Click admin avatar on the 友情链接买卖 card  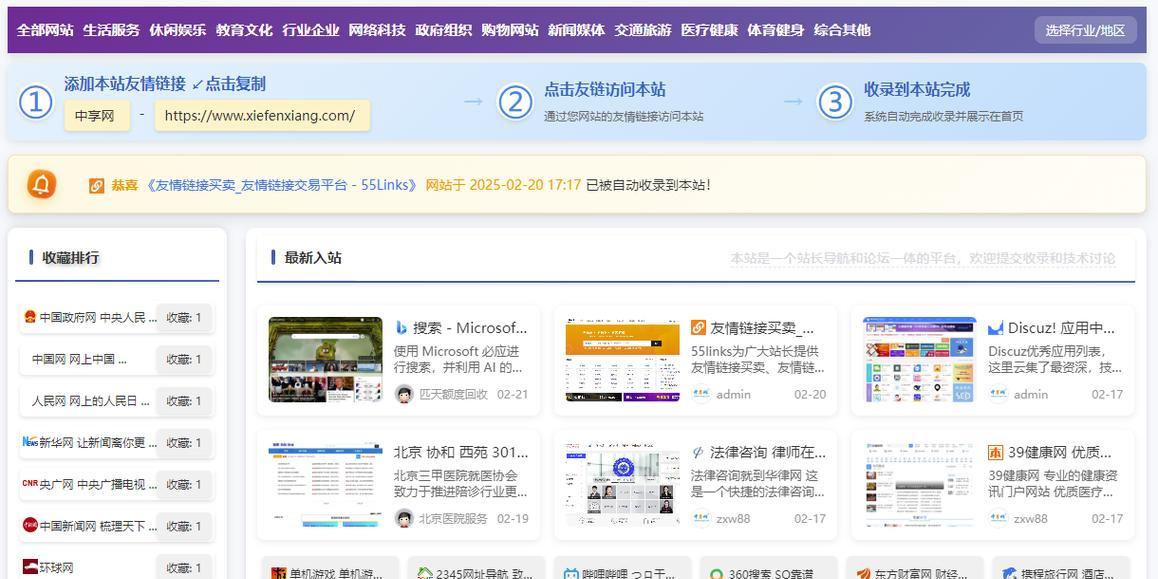[701, 394]
